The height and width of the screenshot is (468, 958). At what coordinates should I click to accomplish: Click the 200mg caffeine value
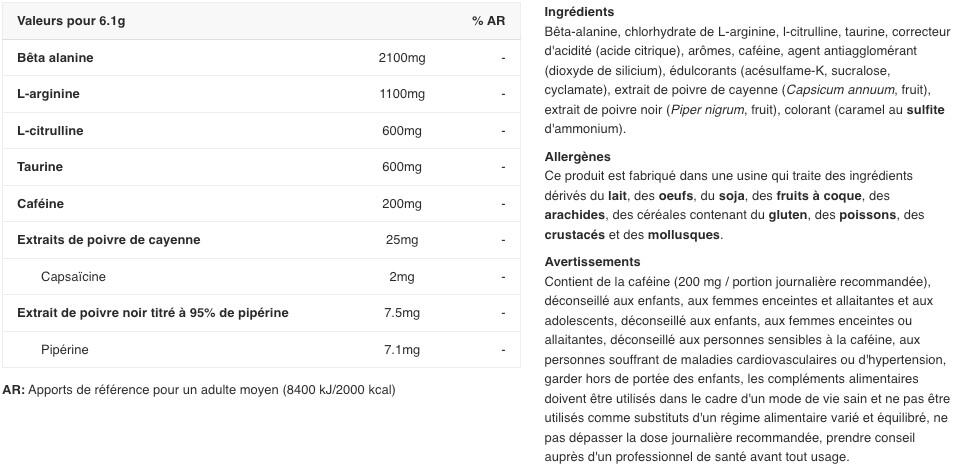401,204
